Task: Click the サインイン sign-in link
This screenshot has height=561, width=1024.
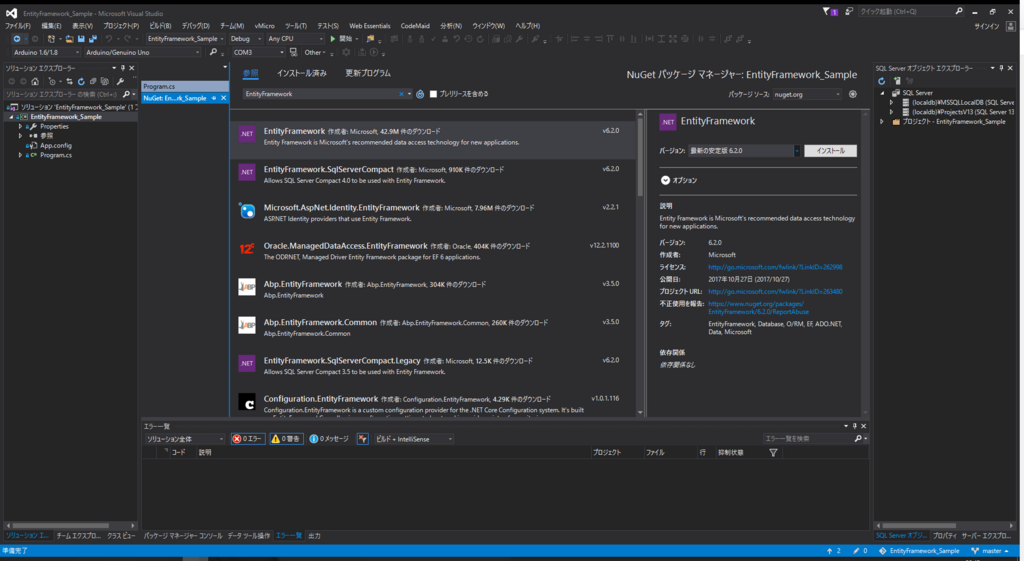Action: click(986, 26)
